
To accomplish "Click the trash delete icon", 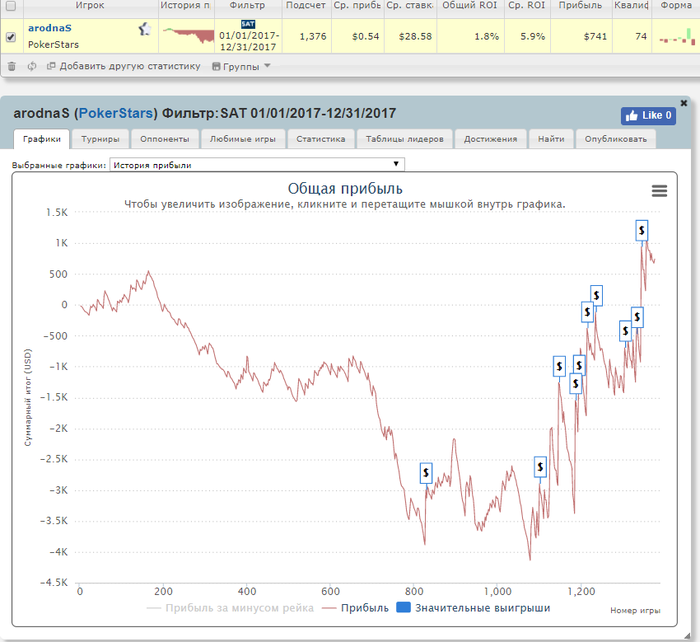I will click(x=12, y=67).
